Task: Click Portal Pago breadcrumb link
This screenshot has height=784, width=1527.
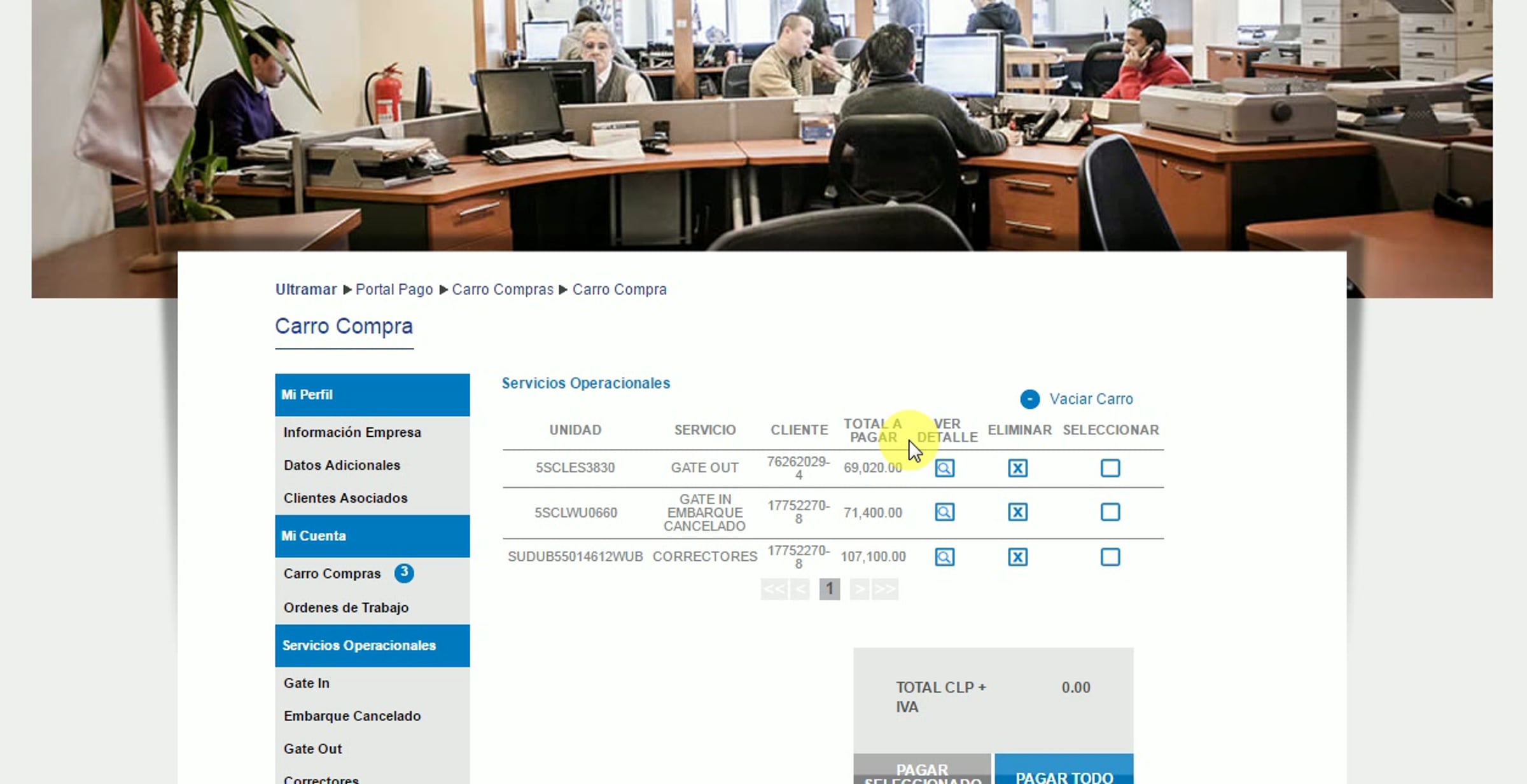Action: tap(394, 289)
